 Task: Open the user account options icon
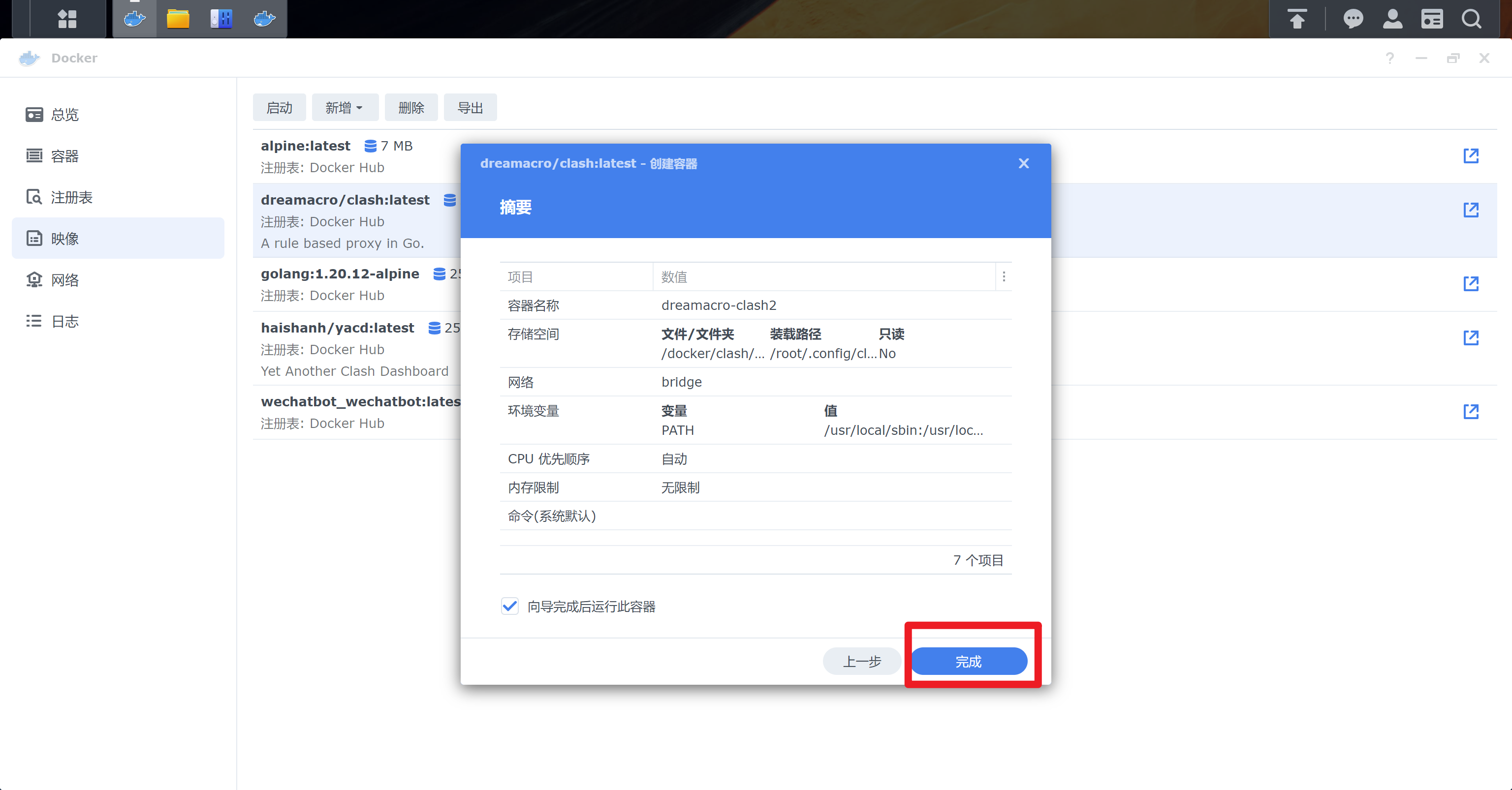(x=1392, y=19)
